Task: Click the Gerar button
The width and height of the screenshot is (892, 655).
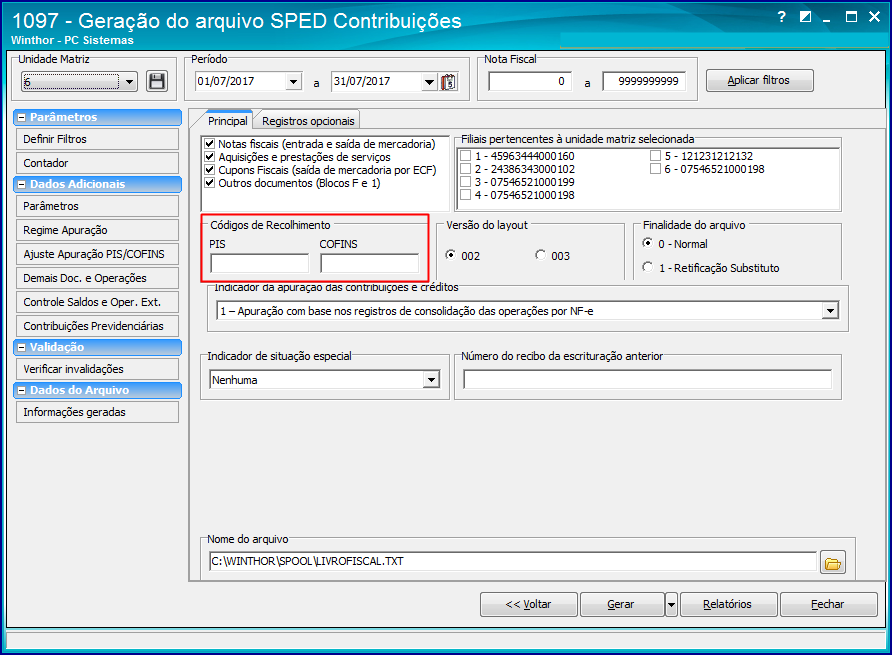Action: pos(622,604)
